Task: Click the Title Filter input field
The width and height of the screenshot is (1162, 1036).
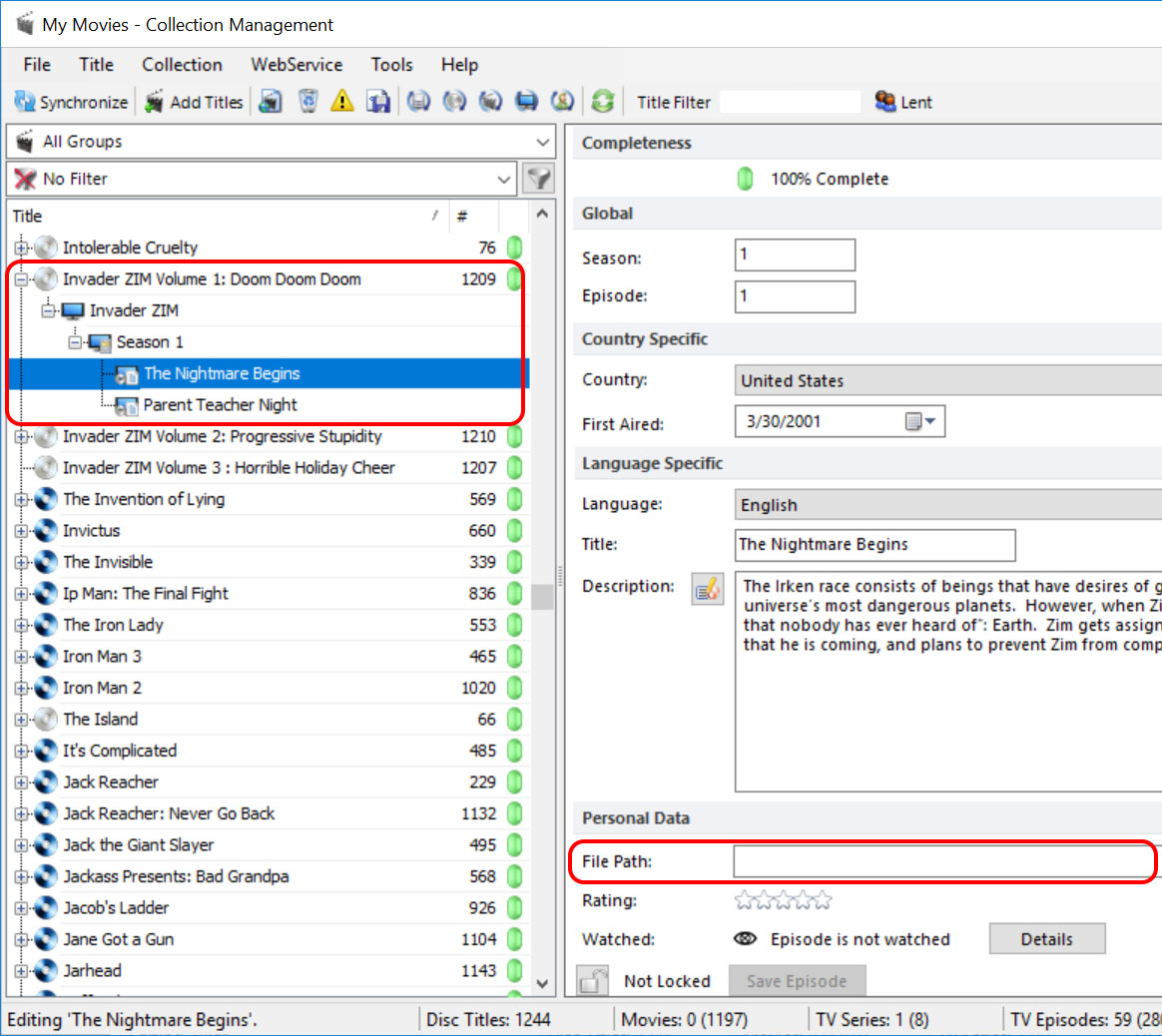Action: pos(790,102)
